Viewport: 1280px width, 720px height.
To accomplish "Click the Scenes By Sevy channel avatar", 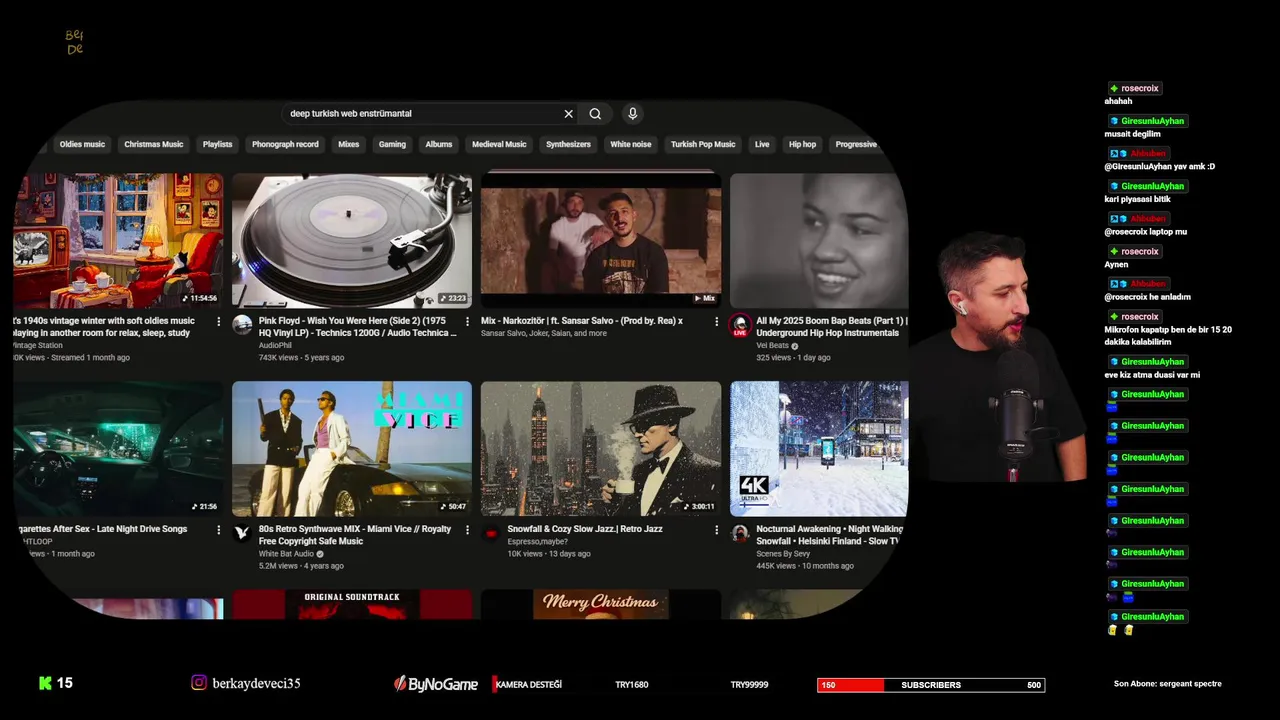I will pyautogui.click(x=740, y=533).
